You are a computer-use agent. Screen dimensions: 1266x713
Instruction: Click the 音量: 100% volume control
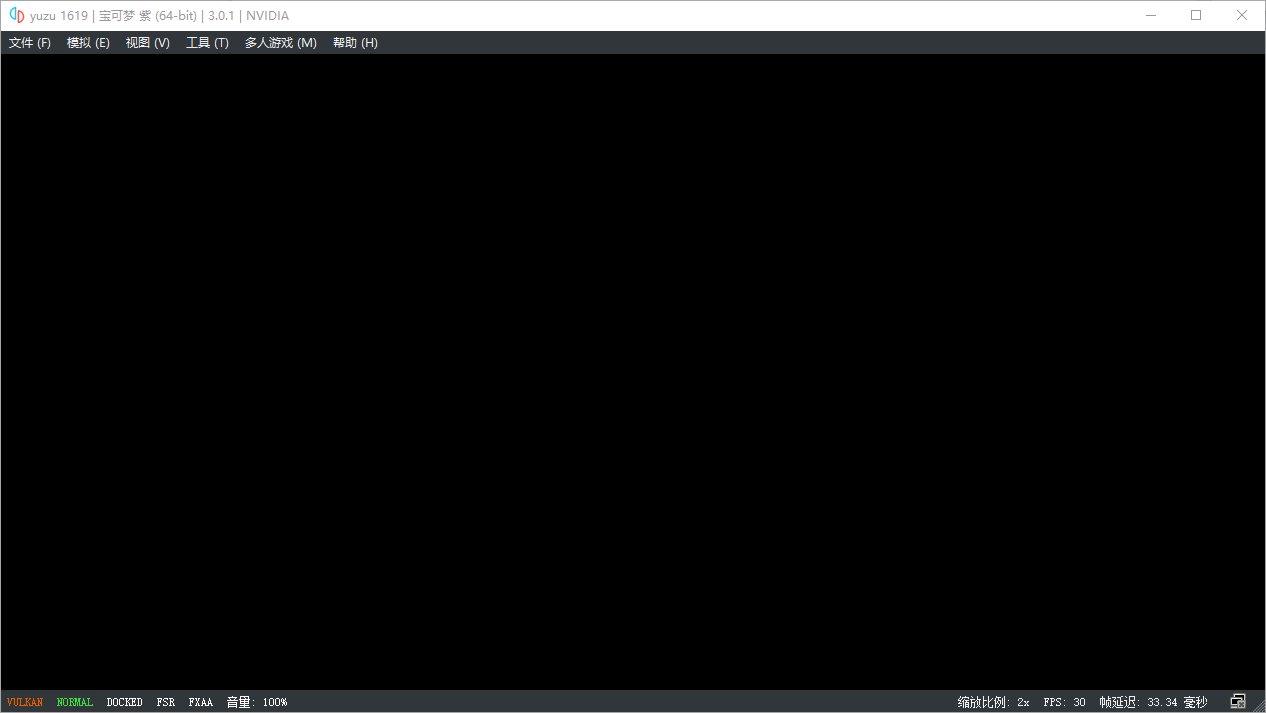point(257,702)
